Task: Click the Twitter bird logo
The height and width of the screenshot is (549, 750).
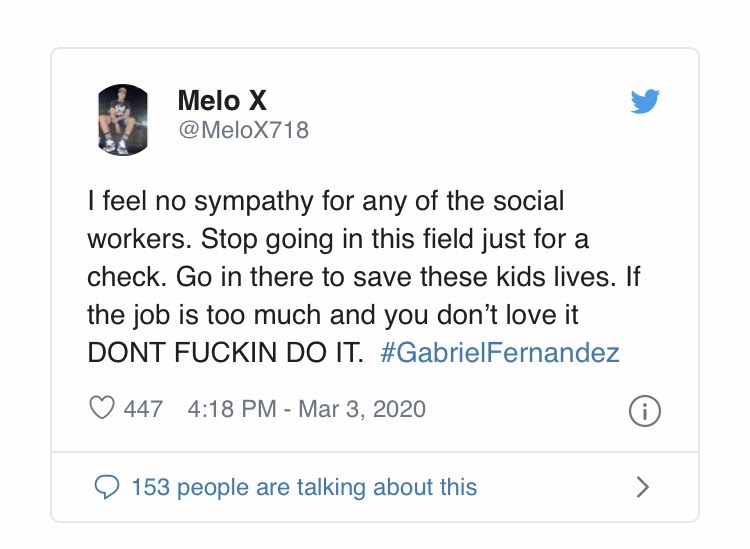Action: pos(645,102)
